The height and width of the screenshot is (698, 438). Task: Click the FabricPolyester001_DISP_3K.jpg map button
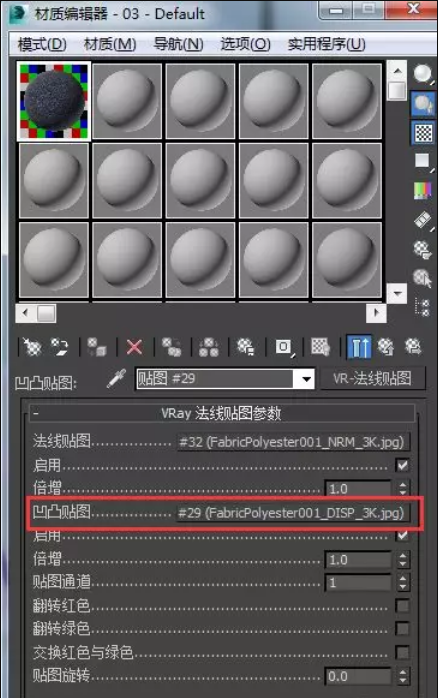click(292, 513)
